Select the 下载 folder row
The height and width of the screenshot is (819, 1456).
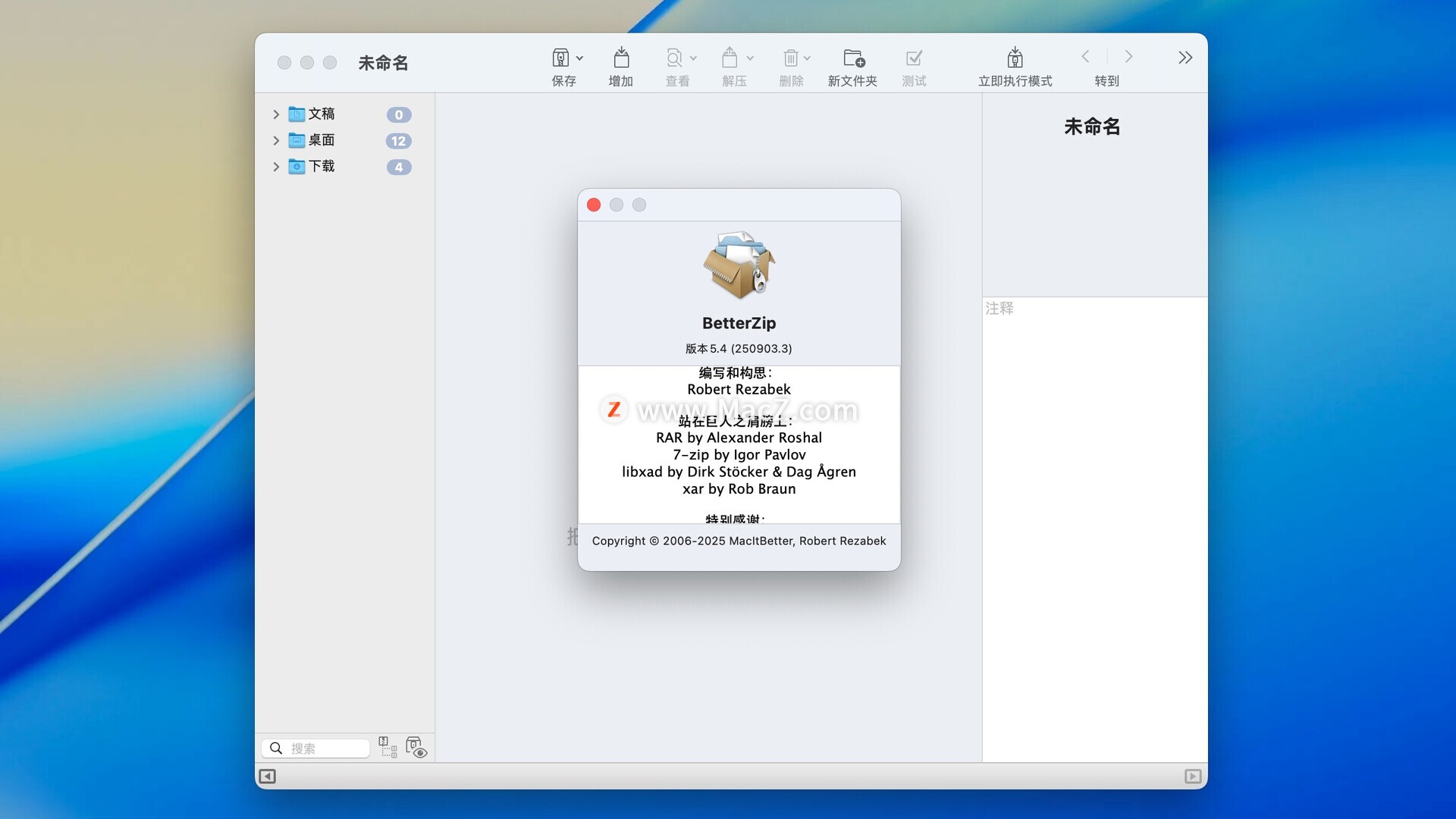[344, 167]
